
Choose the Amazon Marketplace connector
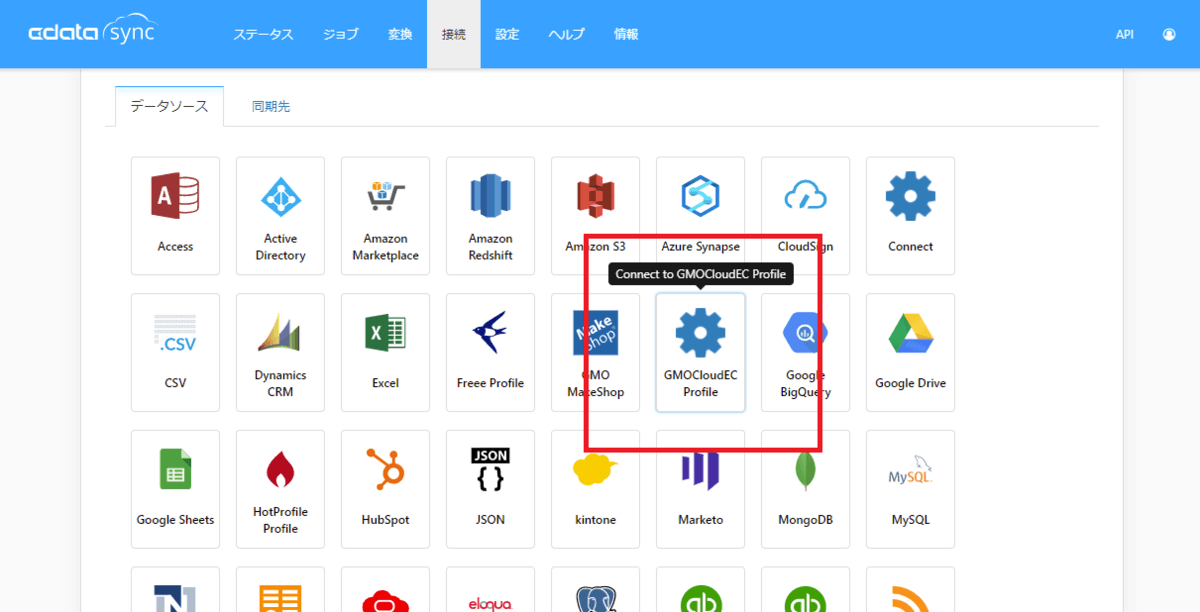(385, 216)
